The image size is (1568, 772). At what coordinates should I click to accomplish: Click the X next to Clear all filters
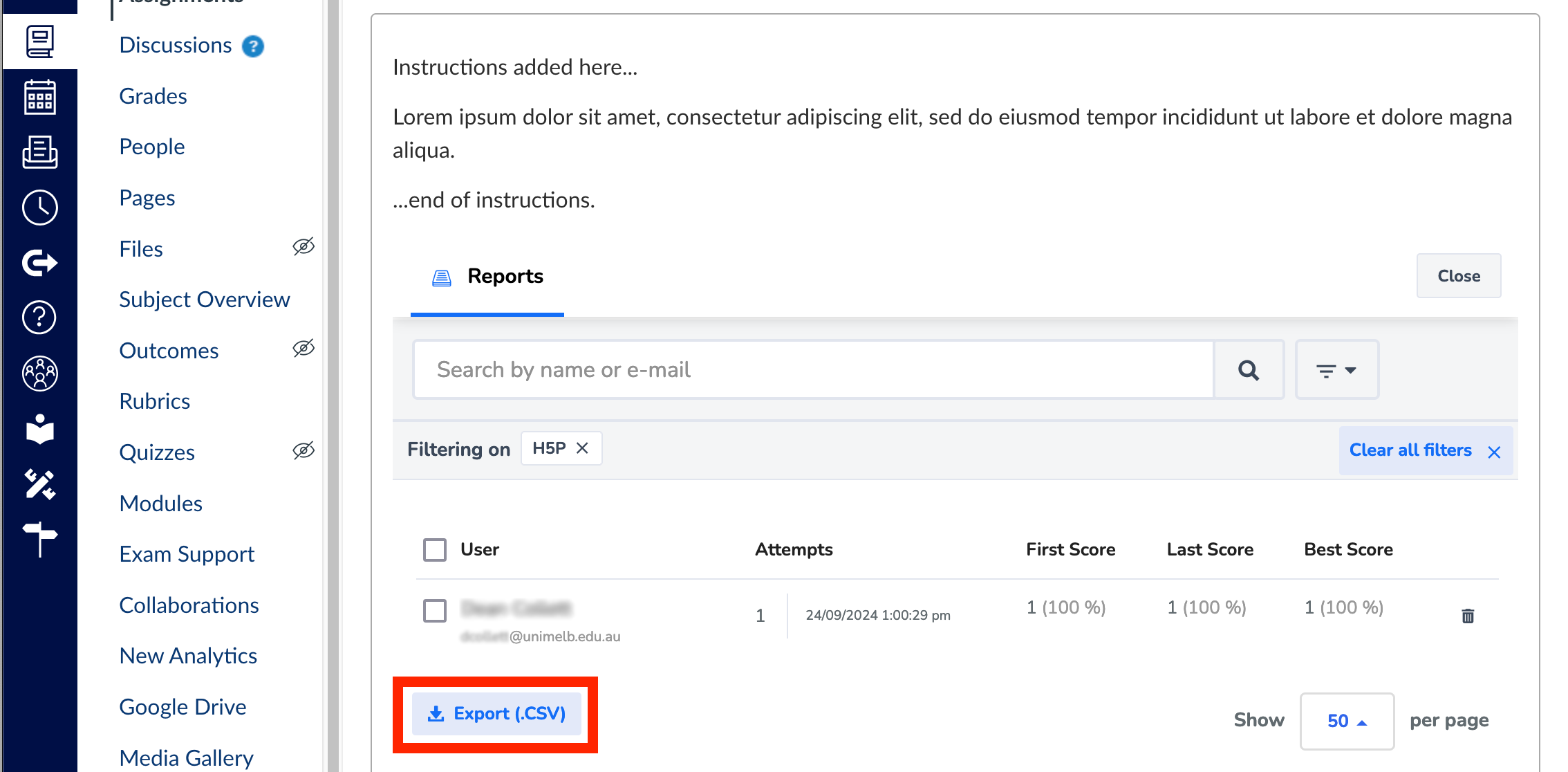pyautogui.click(x=1494, y=452)
